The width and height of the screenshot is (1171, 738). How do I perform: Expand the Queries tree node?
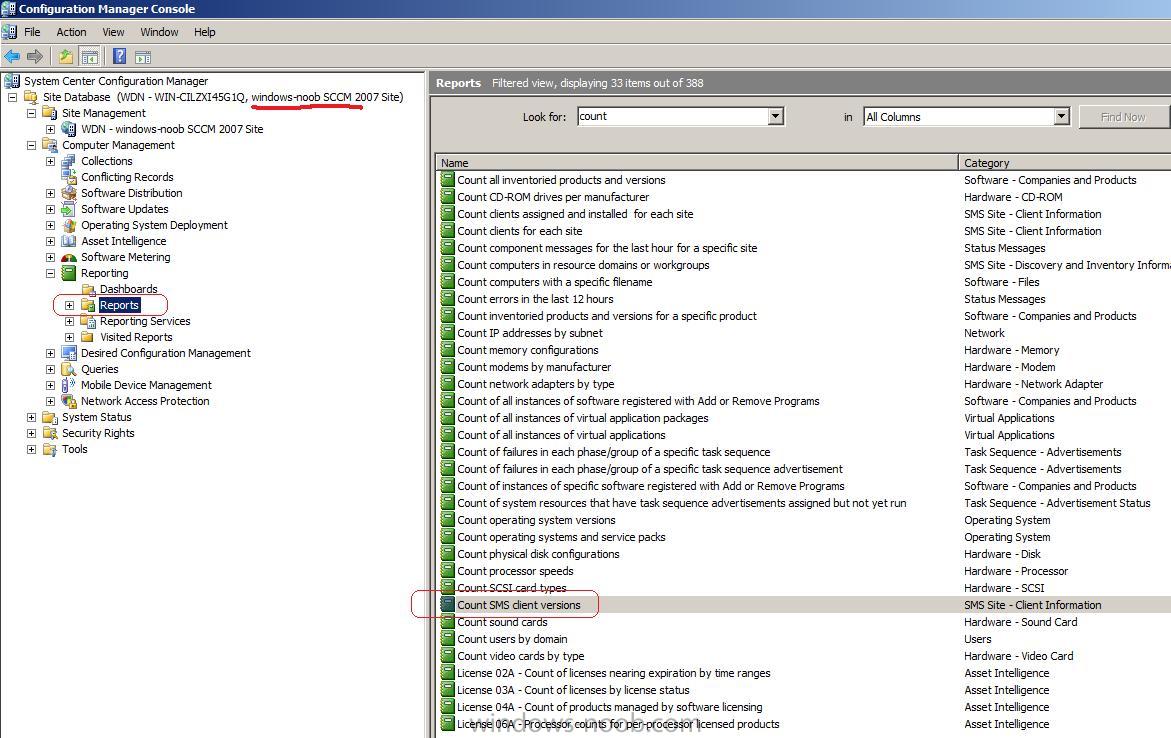(50, 369)
